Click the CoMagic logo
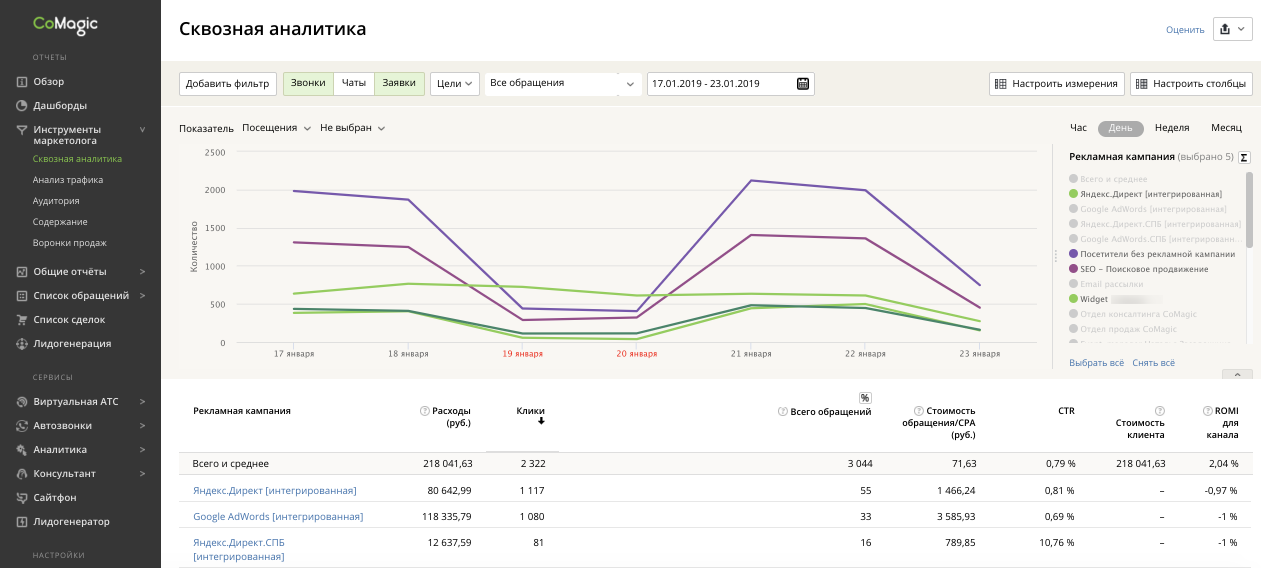The height and width of the screenshot is (568, 1261). [x=65, y=25]
